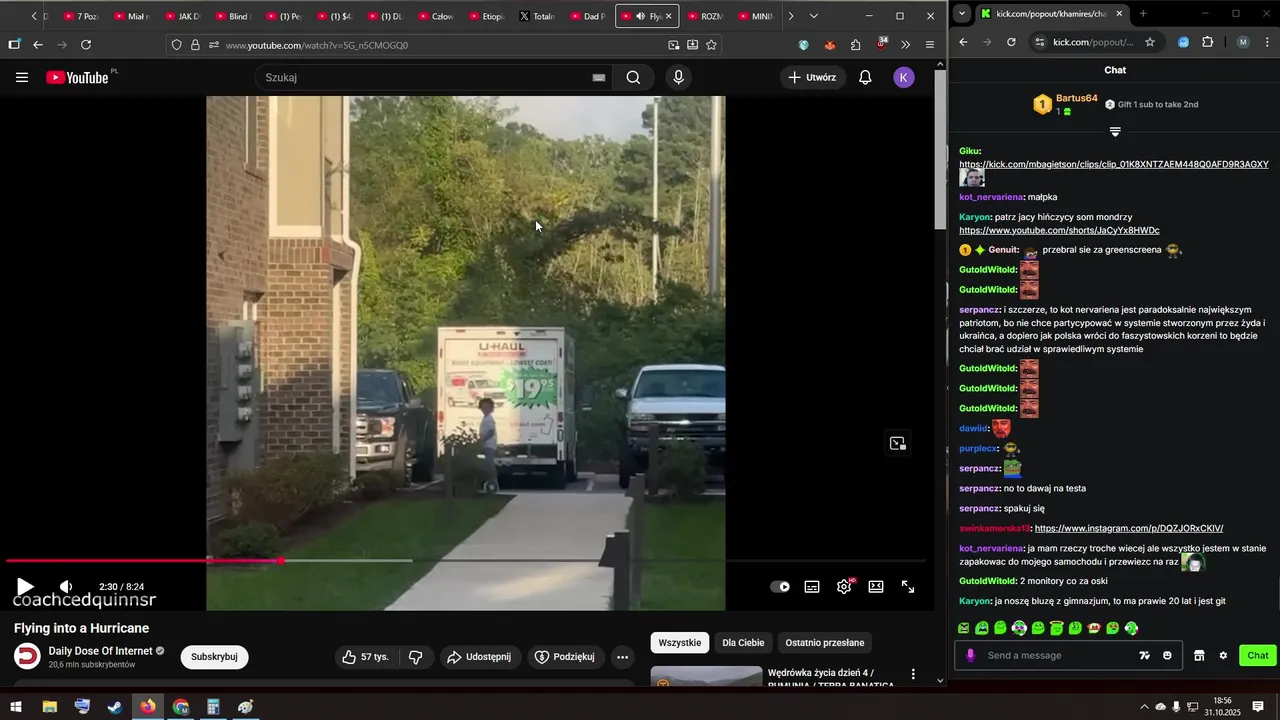This screenshot has width=1280, height=720.
Task: Open swinkamorska's instagram.com link
Action: tap(1129, 528)
